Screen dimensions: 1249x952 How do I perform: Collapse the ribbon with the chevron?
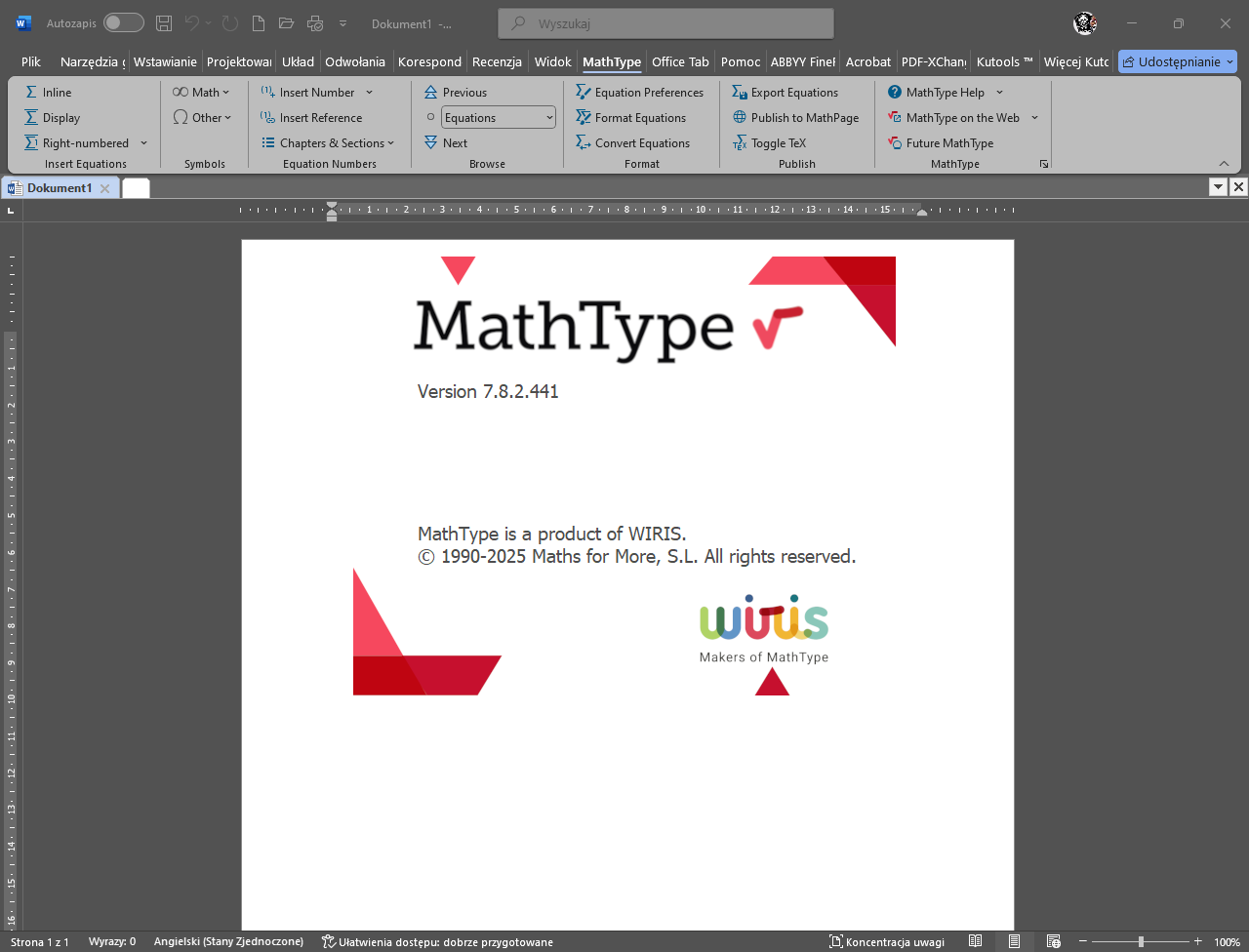[x=1224, y=163]
